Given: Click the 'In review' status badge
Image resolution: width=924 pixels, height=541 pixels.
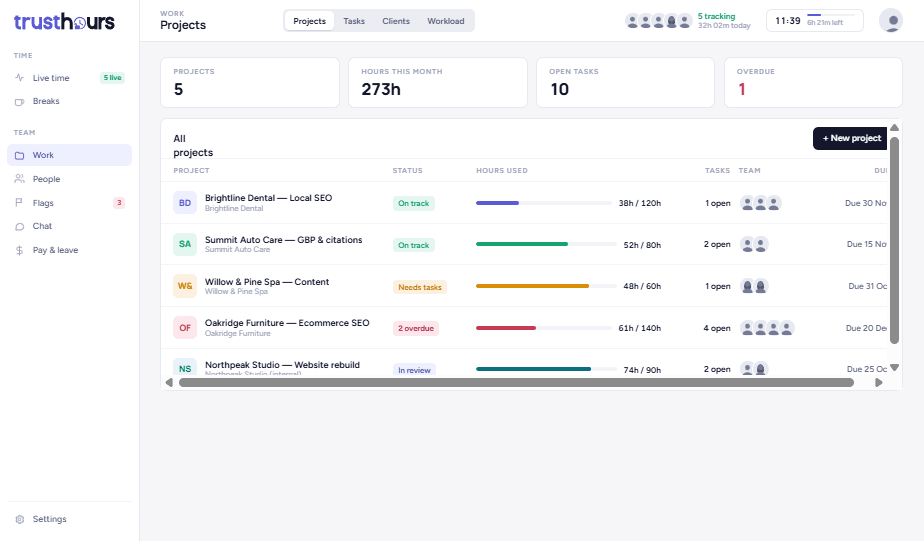Looking at the screenshot, I should (414, 370).
